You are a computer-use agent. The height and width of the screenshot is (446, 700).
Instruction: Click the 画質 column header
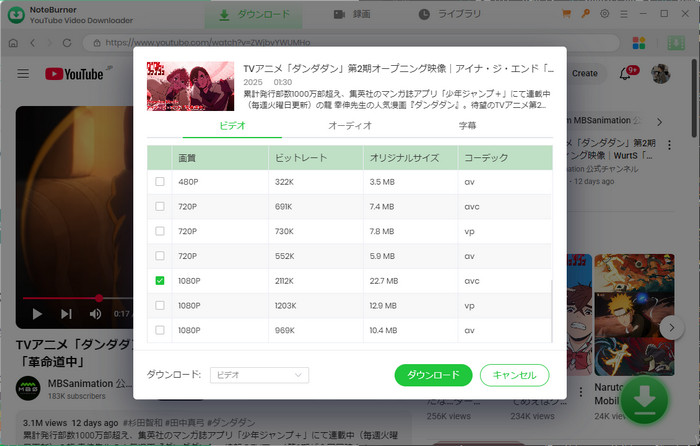coord(220,158)
